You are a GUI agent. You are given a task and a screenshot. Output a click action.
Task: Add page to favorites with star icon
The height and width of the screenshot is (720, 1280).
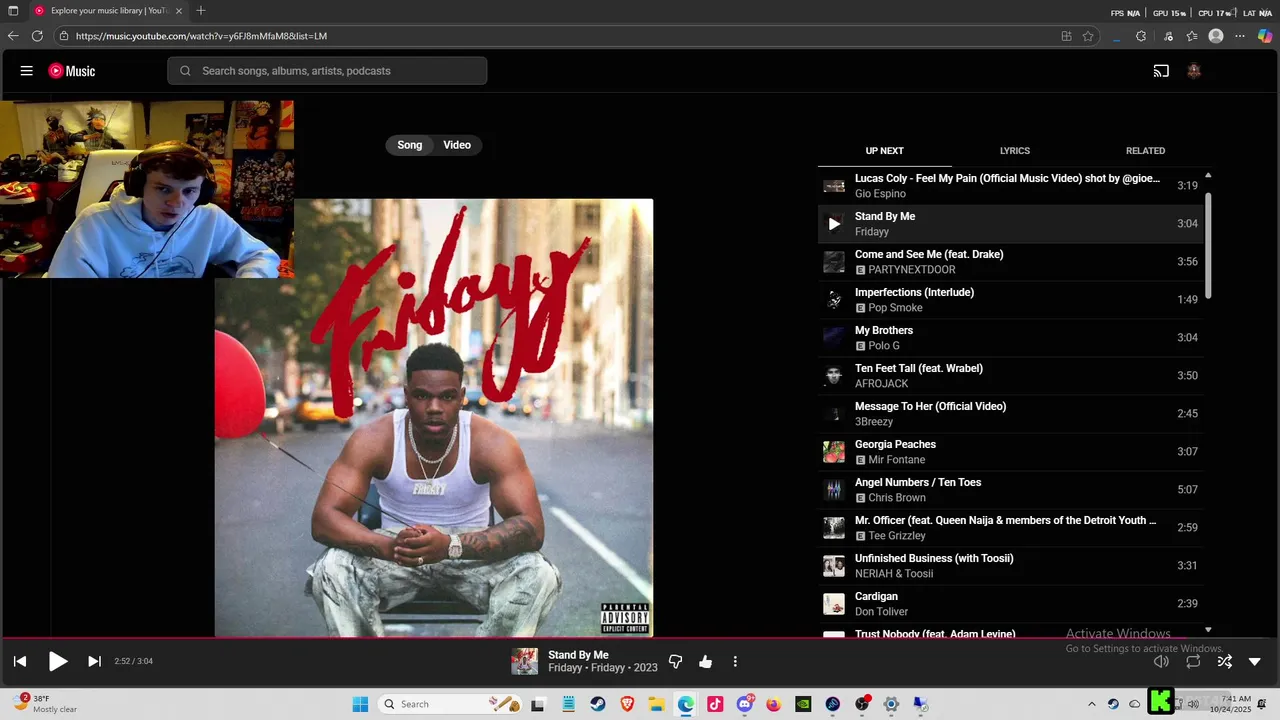(1088, 36)
